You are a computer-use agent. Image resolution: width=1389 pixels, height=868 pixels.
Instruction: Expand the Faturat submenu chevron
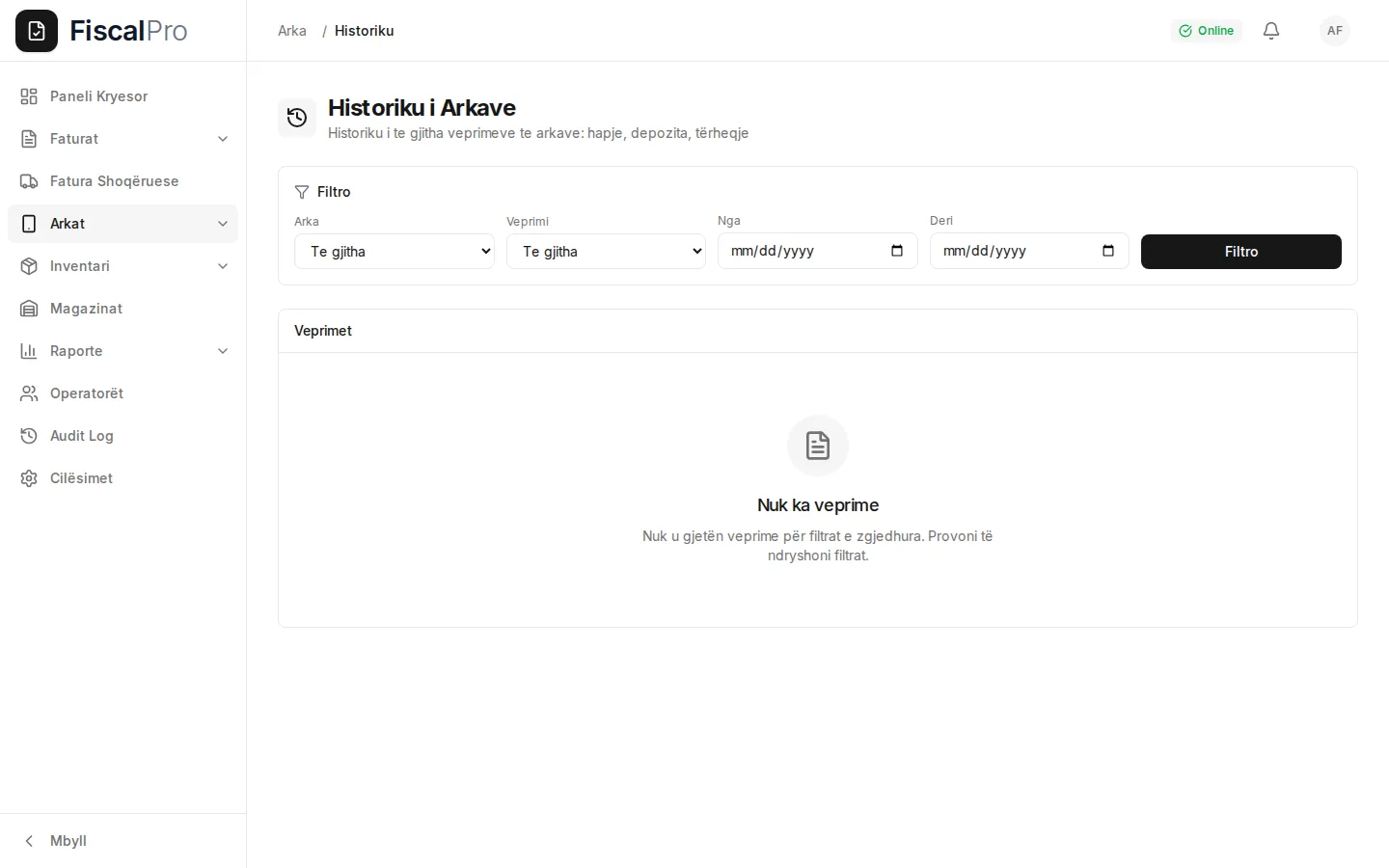(x=223, y=139)
